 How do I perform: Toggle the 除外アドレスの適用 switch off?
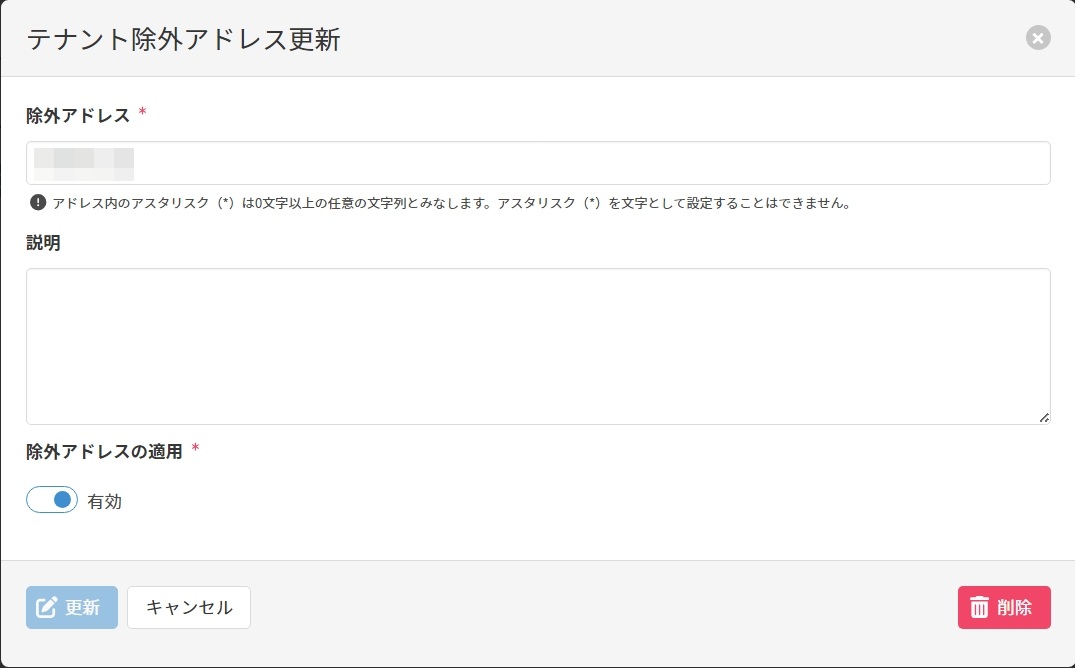click(52, 500)
